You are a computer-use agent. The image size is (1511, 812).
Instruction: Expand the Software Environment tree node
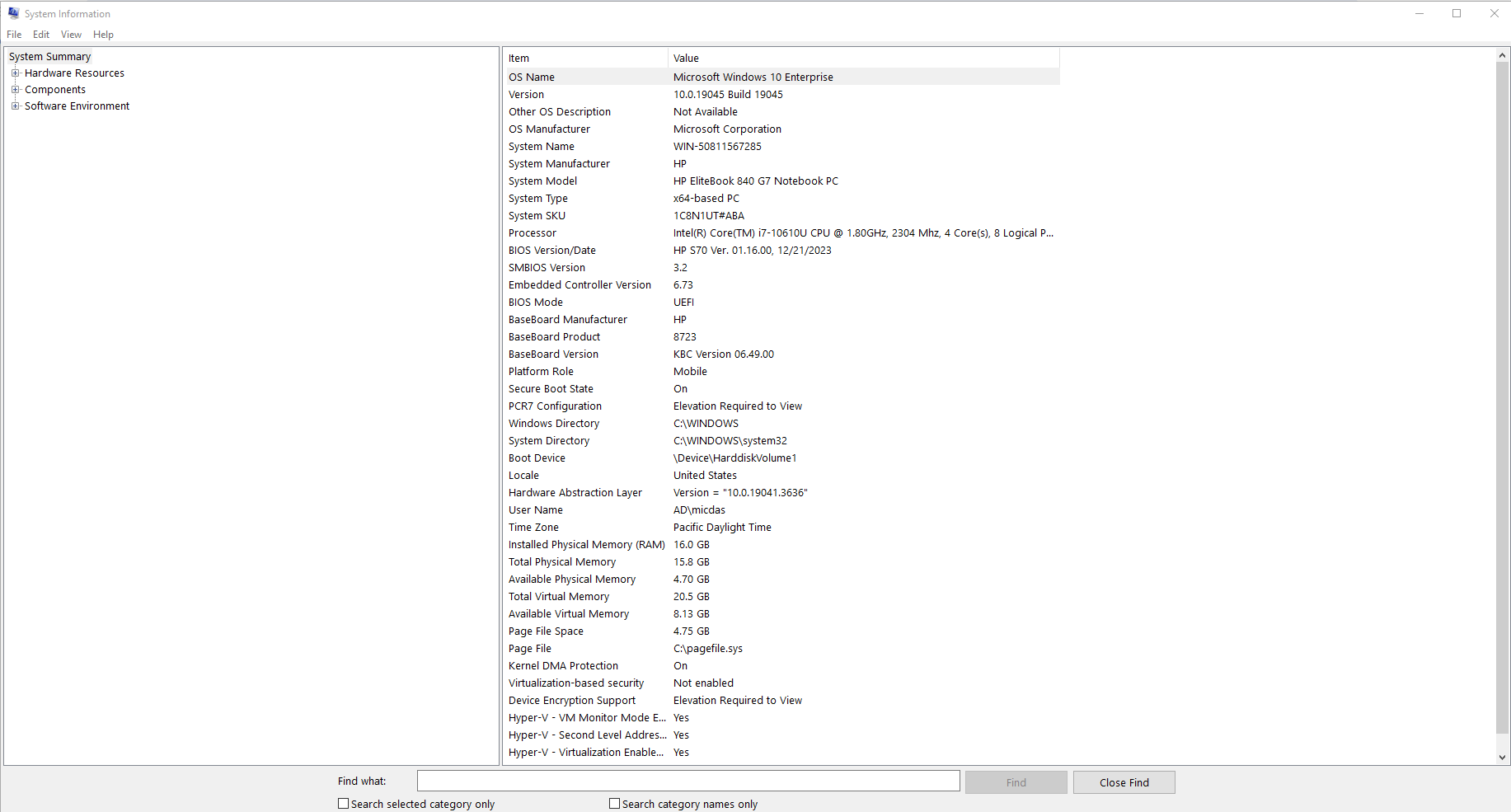coord(15,106)
